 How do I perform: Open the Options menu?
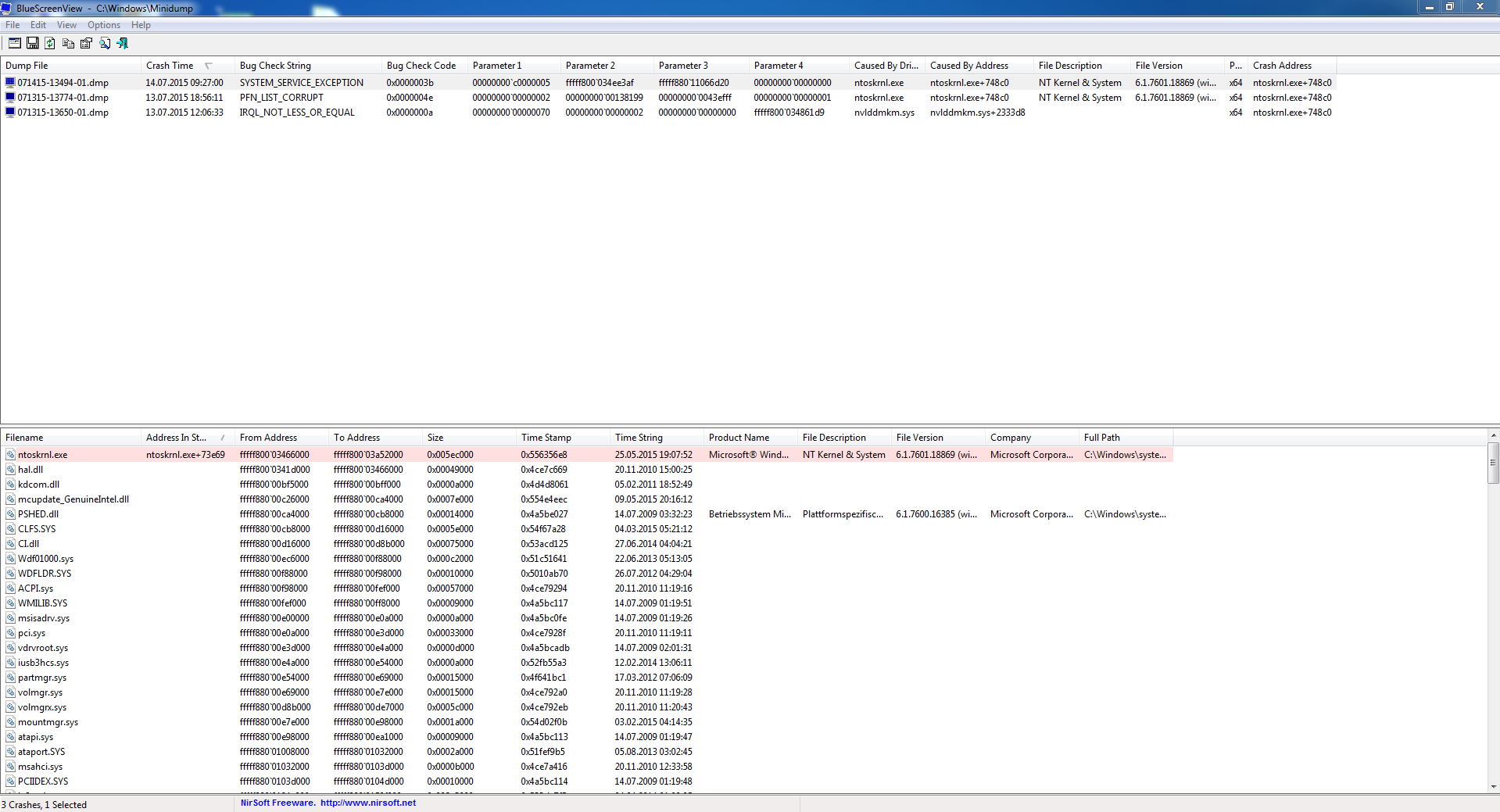click(x=104, y=25)
